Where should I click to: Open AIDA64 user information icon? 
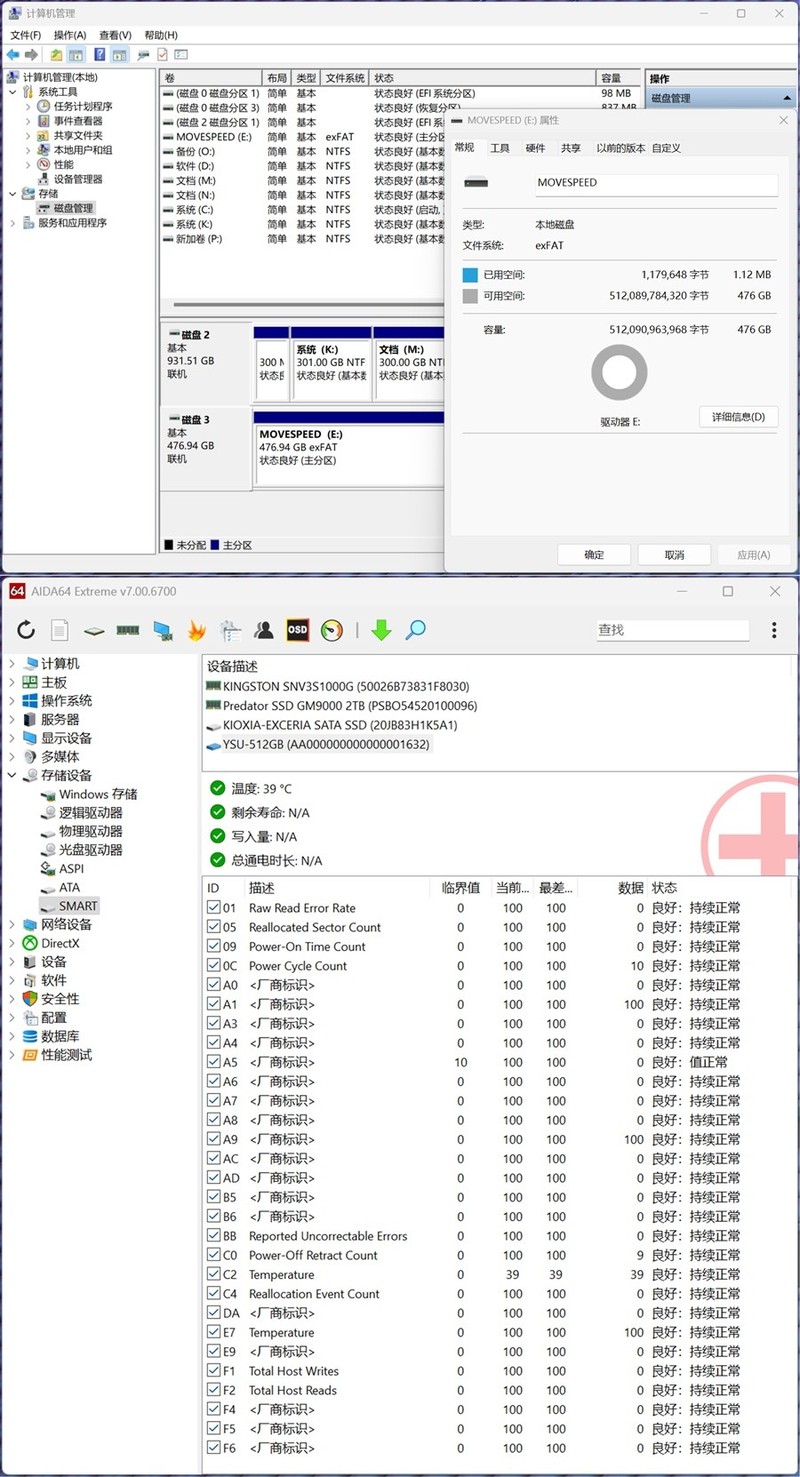click(264, 630)
